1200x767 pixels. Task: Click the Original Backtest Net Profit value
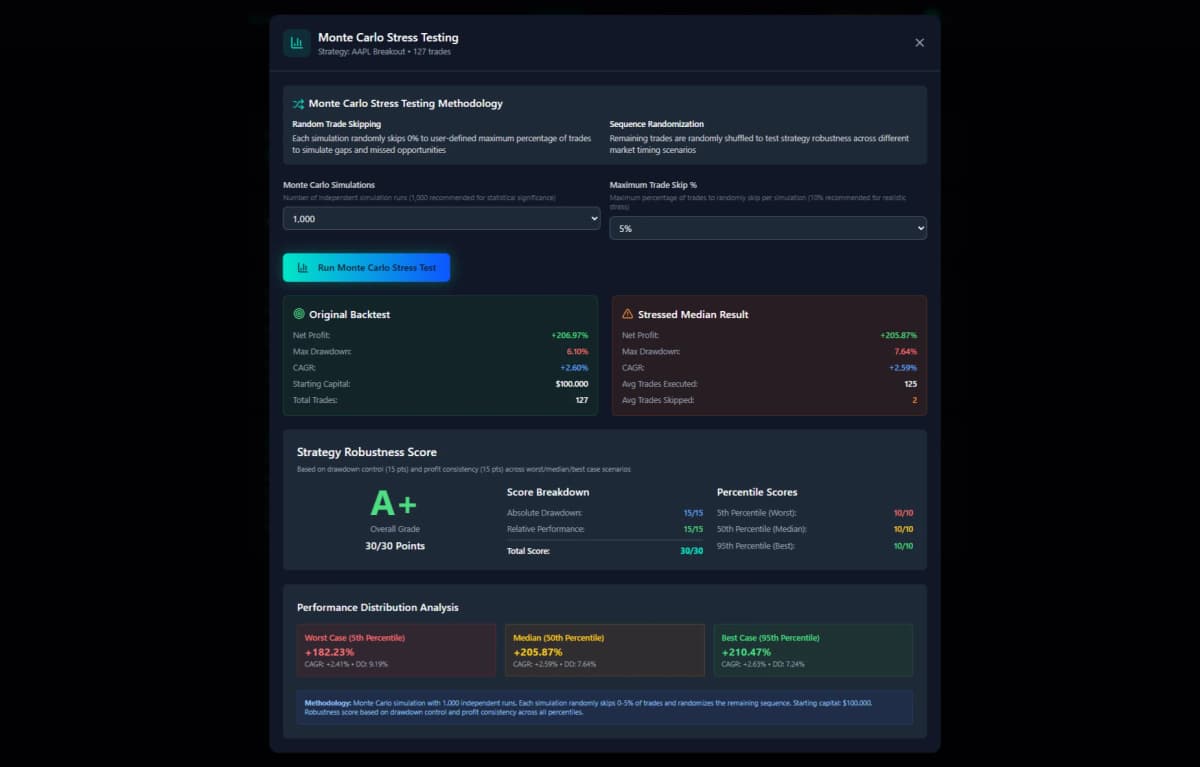(569, 335)
